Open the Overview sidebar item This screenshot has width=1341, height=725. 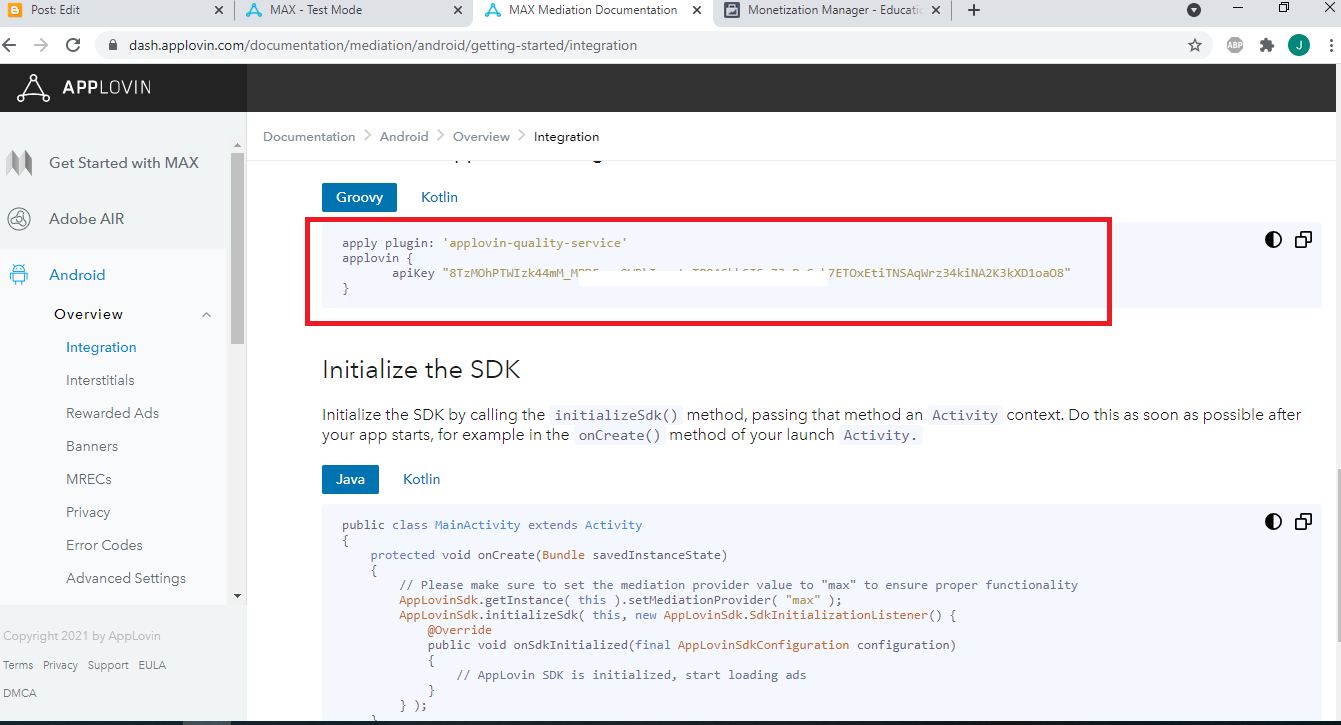tap(88, 314)
